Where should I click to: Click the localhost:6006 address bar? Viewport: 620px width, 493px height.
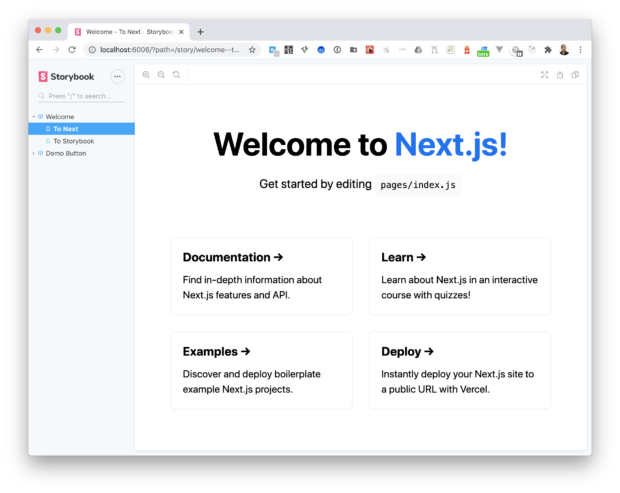[170, 50]
